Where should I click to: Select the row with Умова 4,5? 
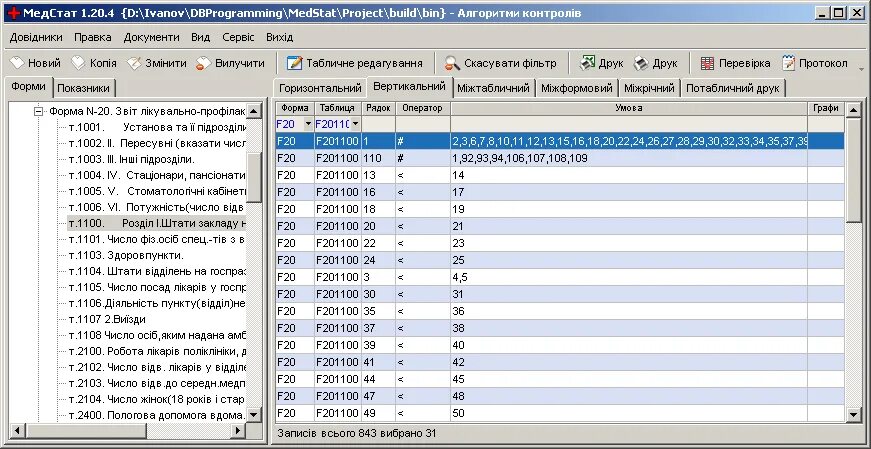point(560,277)
